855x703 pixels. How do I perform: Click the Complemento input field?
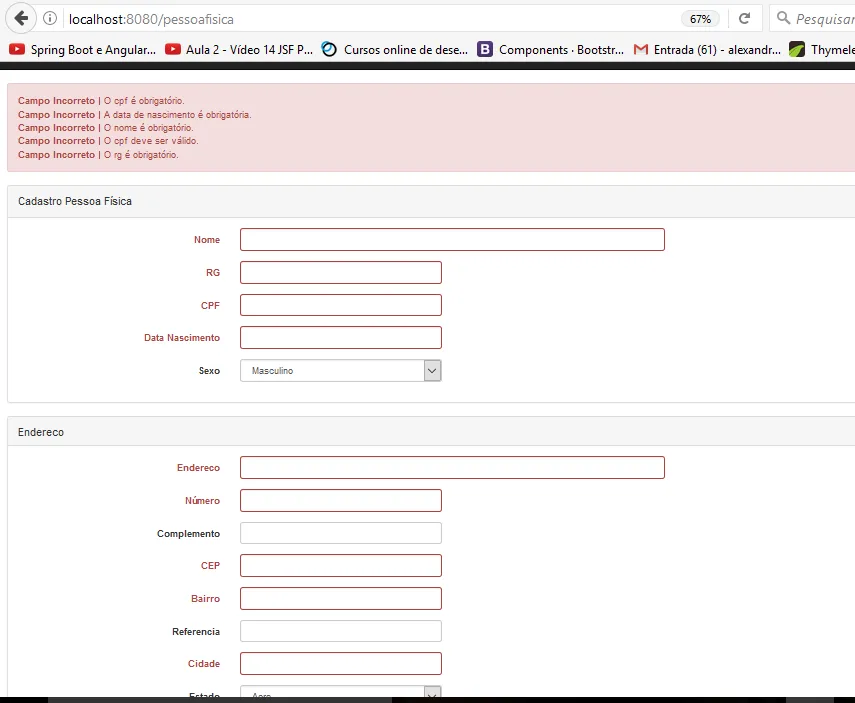(x=341, y=533)
